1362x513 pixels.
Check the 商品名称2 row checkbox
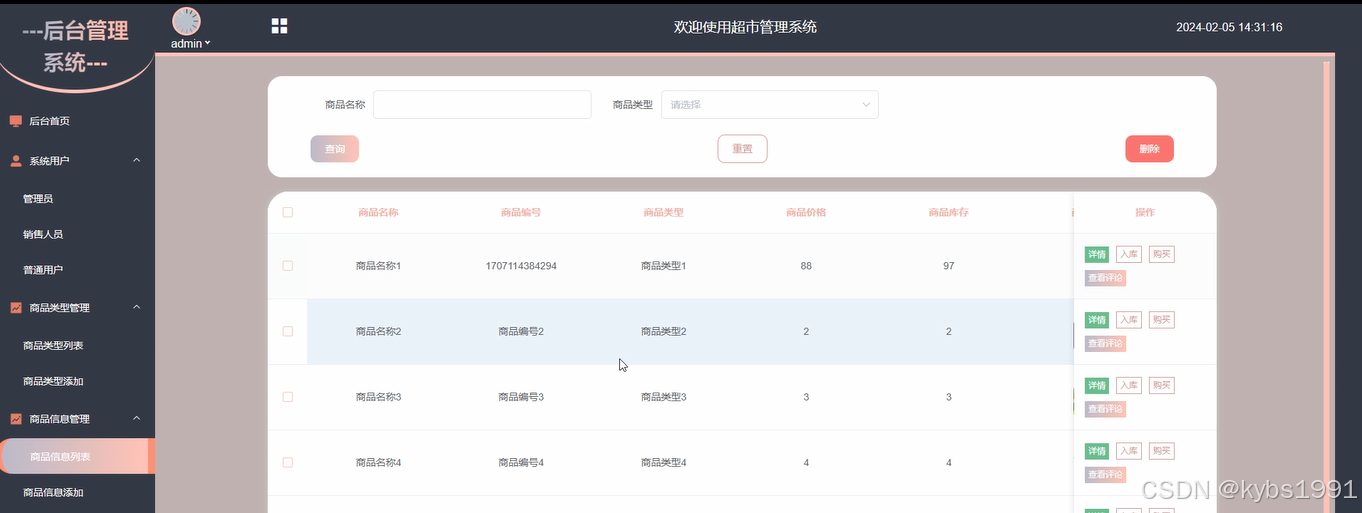[288, 331]
